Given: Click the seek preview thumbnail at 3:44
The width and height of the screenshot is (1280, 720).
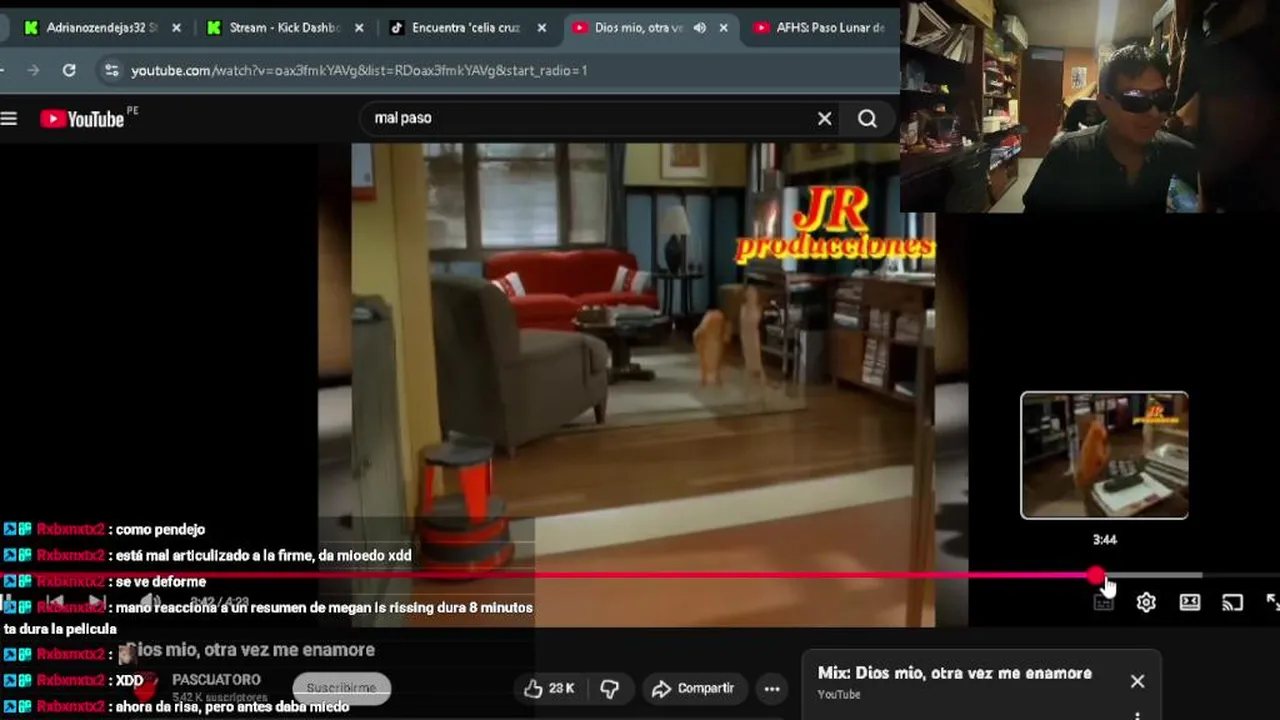Looking at the screenshot, I should pos(1104,455).
